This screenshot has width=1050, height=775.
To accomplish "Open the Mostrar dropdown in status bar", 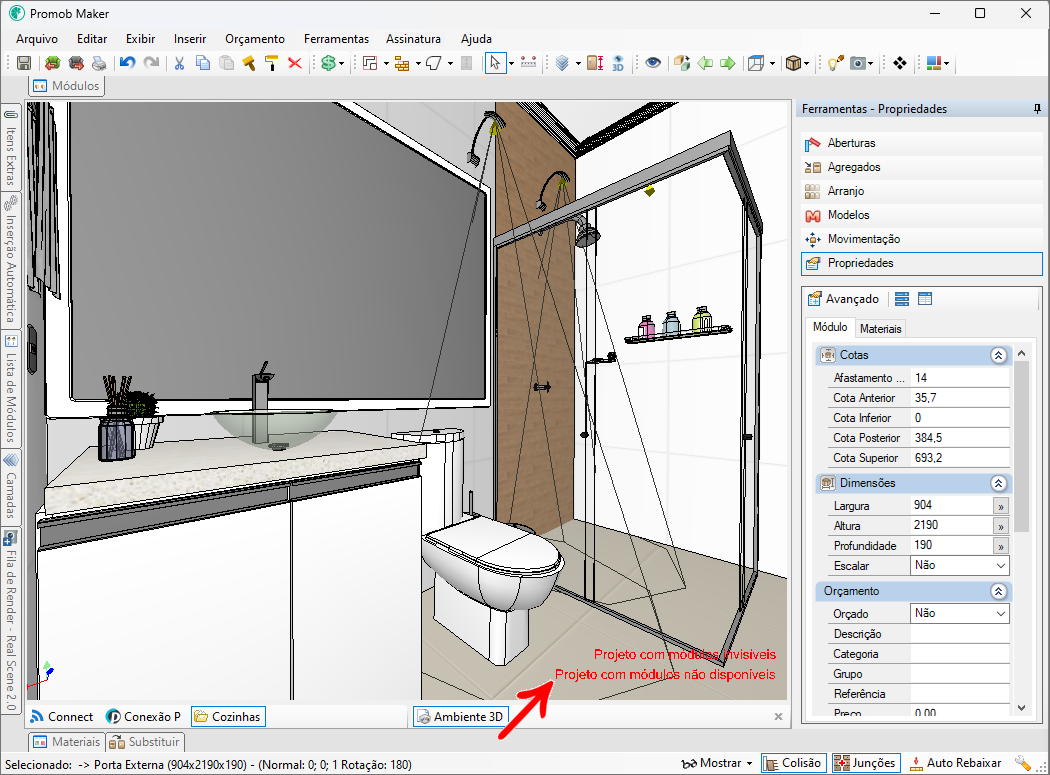I will pyautogui.click(x=718, y=763).
